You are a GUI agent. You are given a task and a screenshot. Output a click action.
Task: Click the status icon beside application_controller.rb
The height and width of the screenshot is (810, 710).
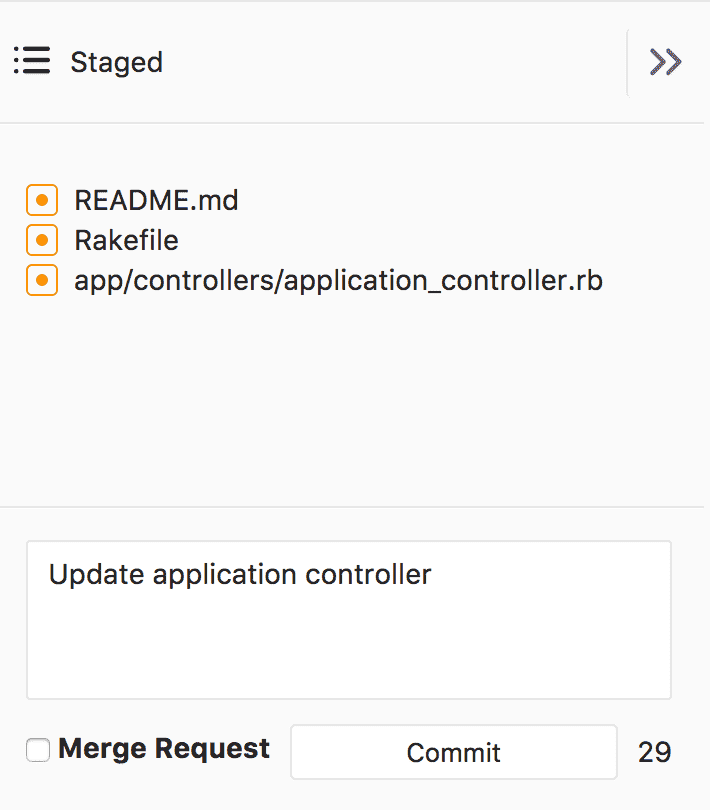click(41, 280)
